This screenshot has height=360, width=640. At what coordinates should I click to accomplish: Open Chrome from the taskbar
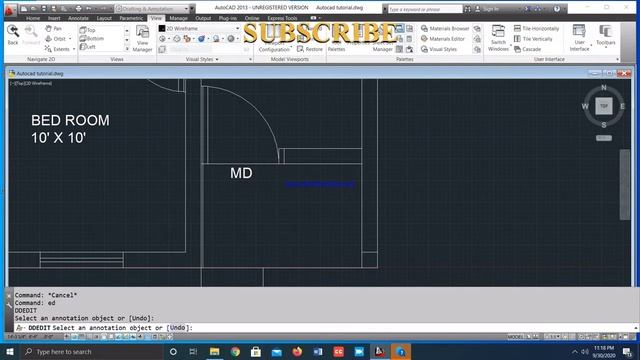tap(235, 351)
